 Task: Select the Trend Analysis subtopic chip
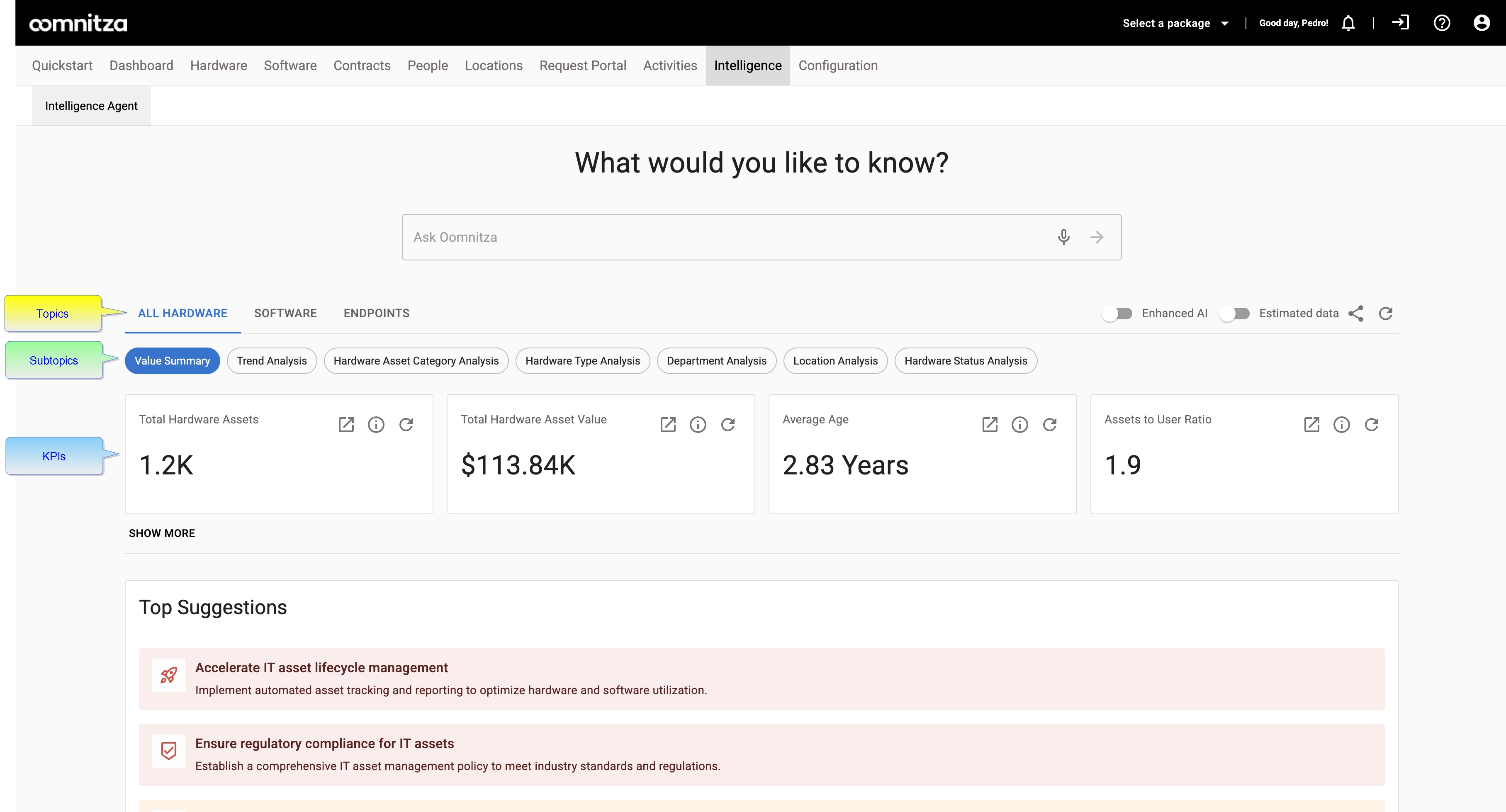[271, 361]
